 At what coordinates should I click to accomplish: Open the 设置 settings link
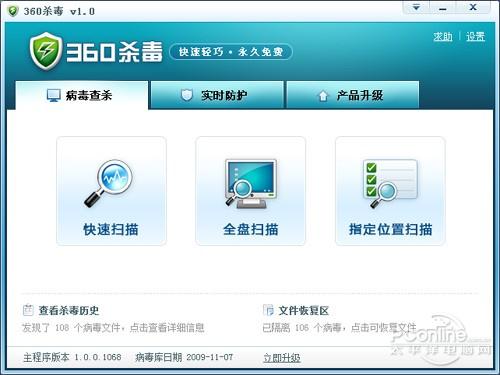coord(475,36)
